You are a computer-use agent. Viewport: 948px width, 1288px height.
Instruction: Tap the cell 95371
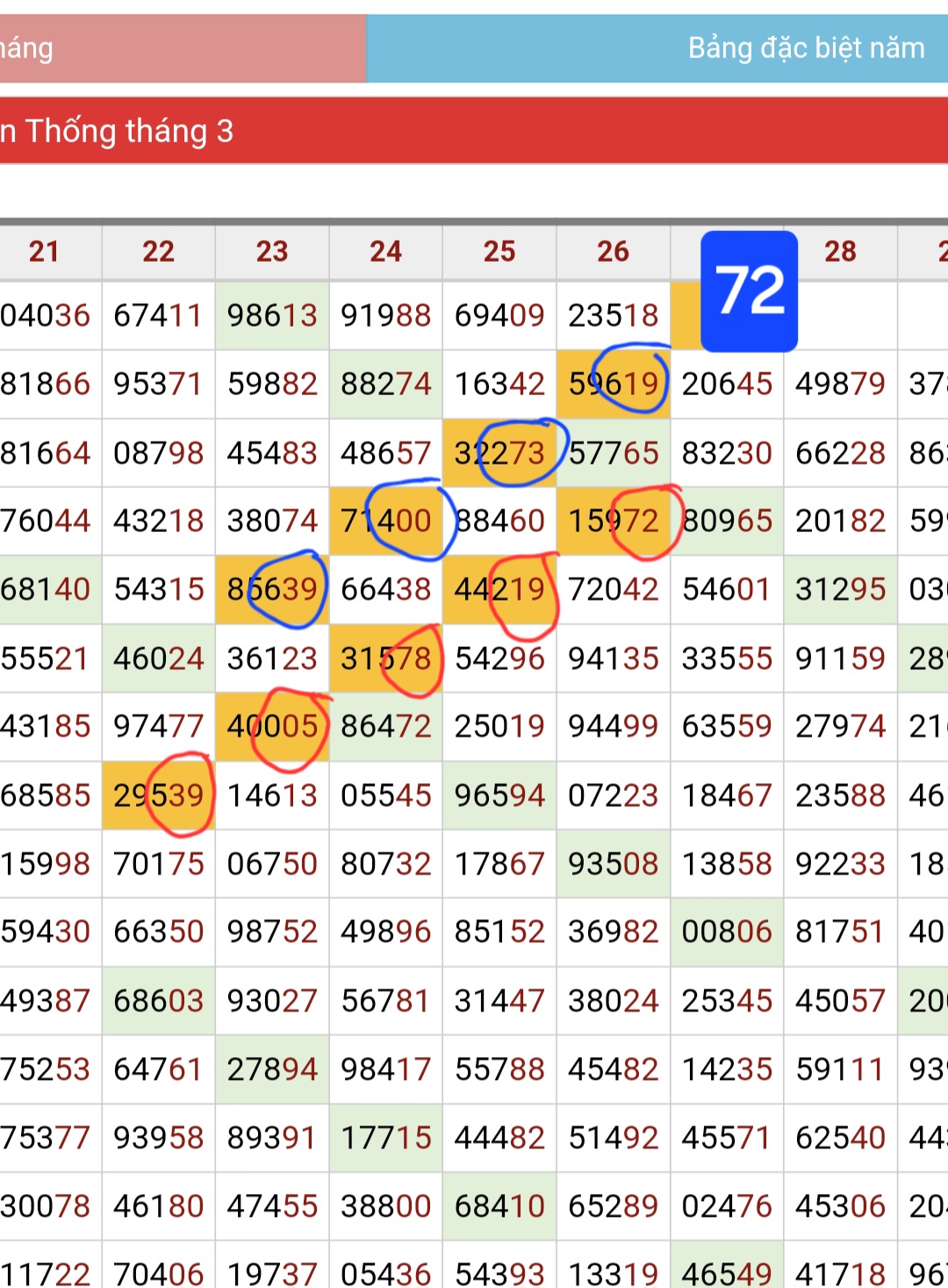click(x=159, y=384)
